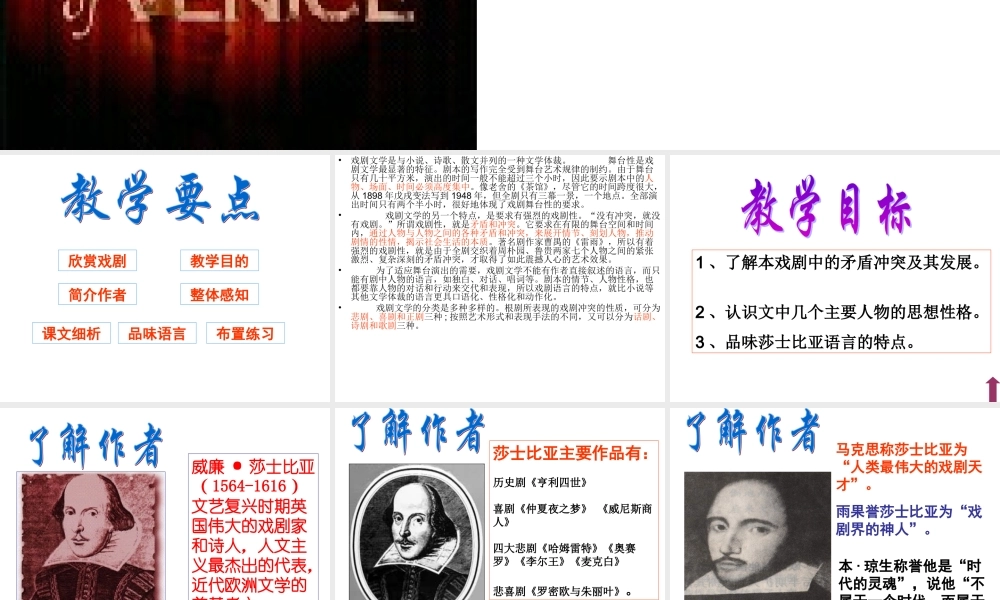Click the purple up arrow icon
Viewport: 1000px width, 600px height.
(992, 389)
